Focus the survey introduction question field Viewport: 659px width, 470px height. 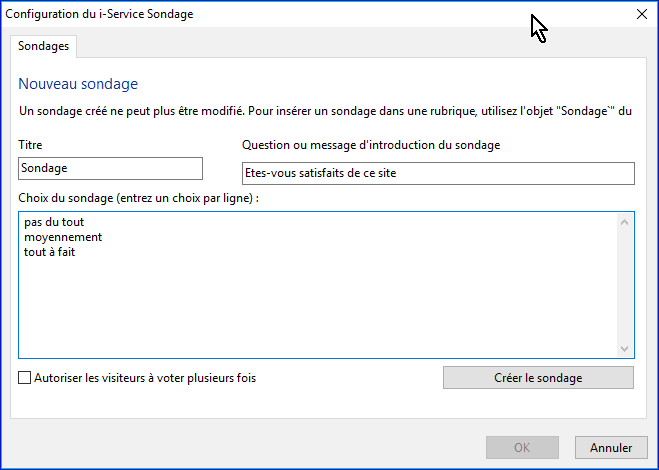click(x=438, y=174)
